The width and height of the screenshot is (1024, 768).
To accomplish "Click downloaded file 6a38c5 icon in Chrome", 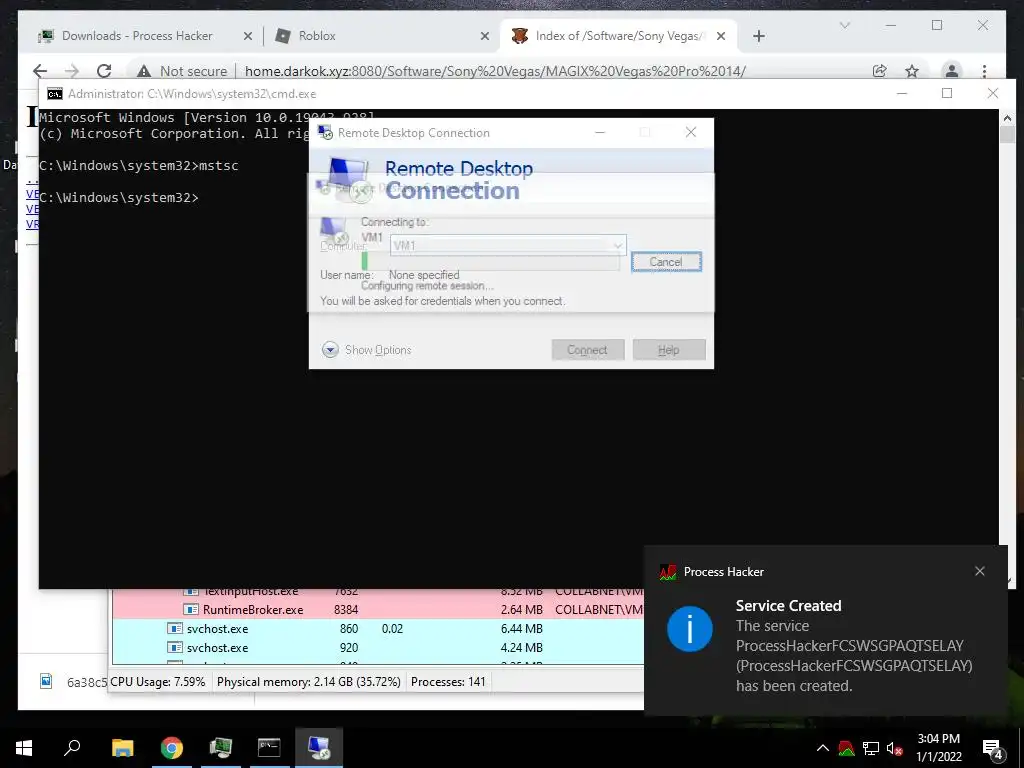I will click(46, 682).
